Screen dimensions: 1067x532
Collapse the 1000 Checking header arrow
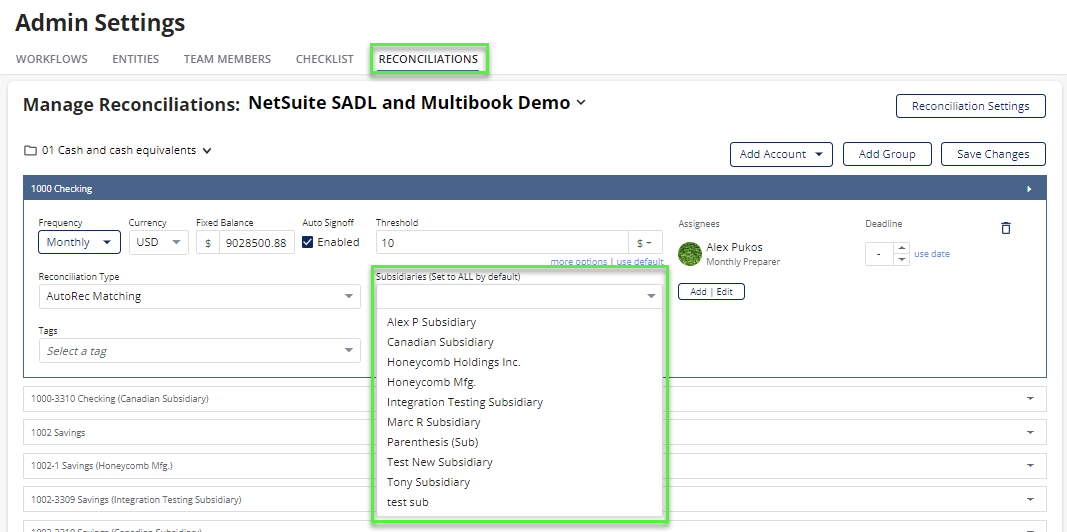coord(1030,189)
